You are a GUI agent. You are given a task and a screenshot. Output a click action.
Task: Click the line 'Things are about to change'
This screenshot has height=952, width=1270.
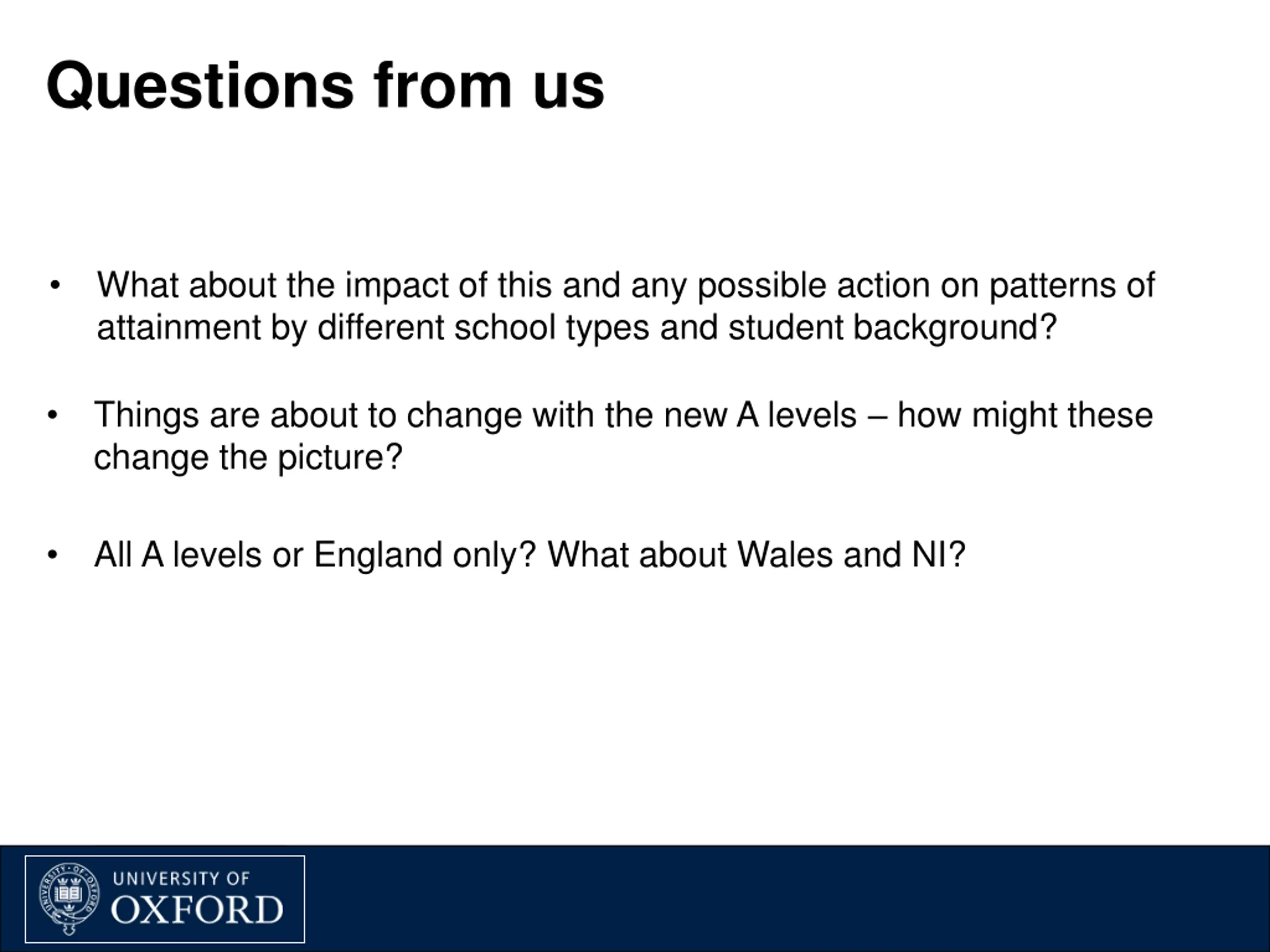pos(624,416)
